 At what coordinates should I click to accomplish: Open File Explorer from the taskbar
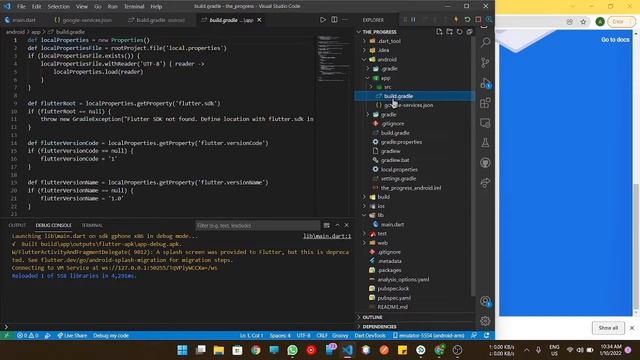219,350
